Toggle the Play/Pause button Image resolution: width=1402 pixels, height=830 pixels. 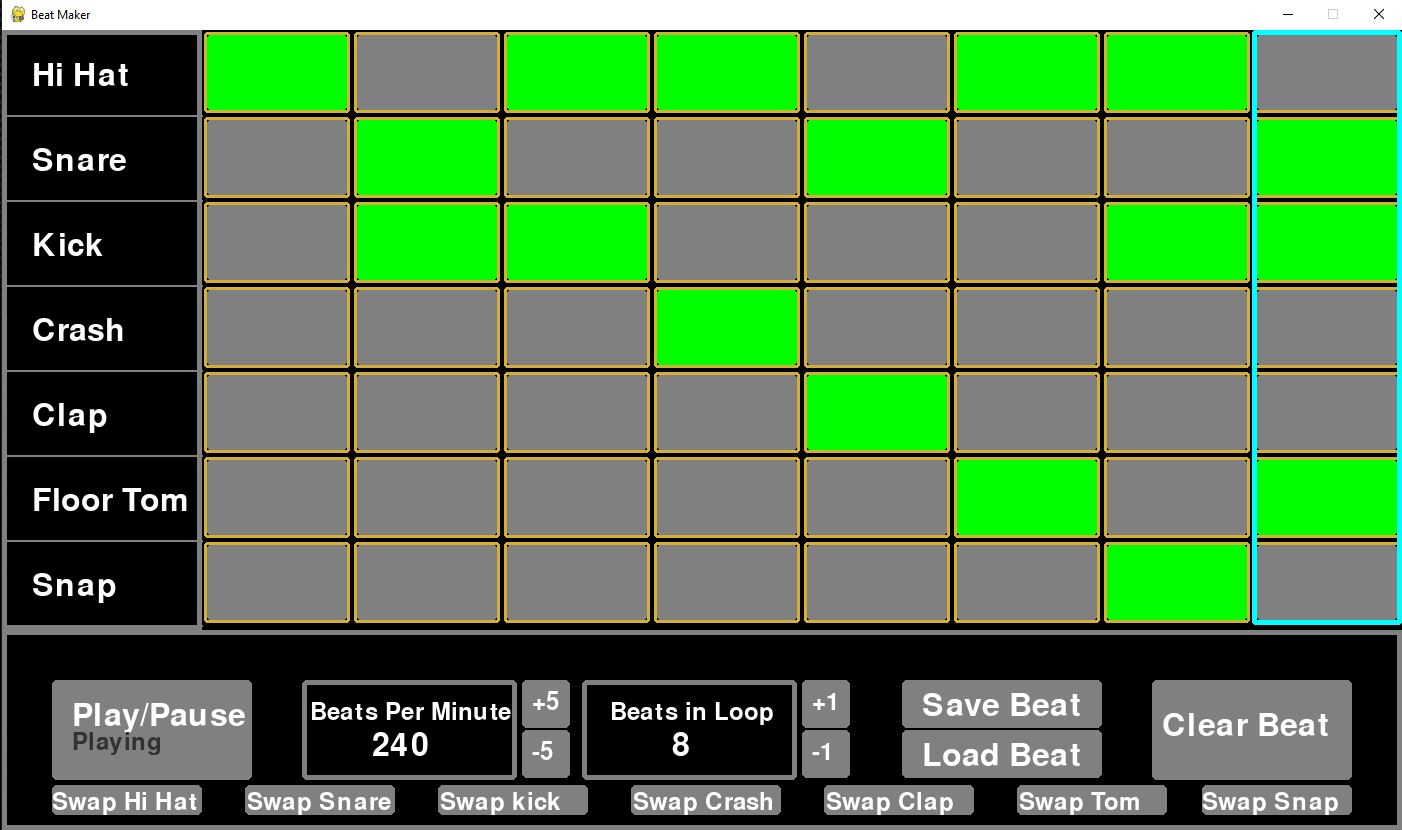pos(152,730)
